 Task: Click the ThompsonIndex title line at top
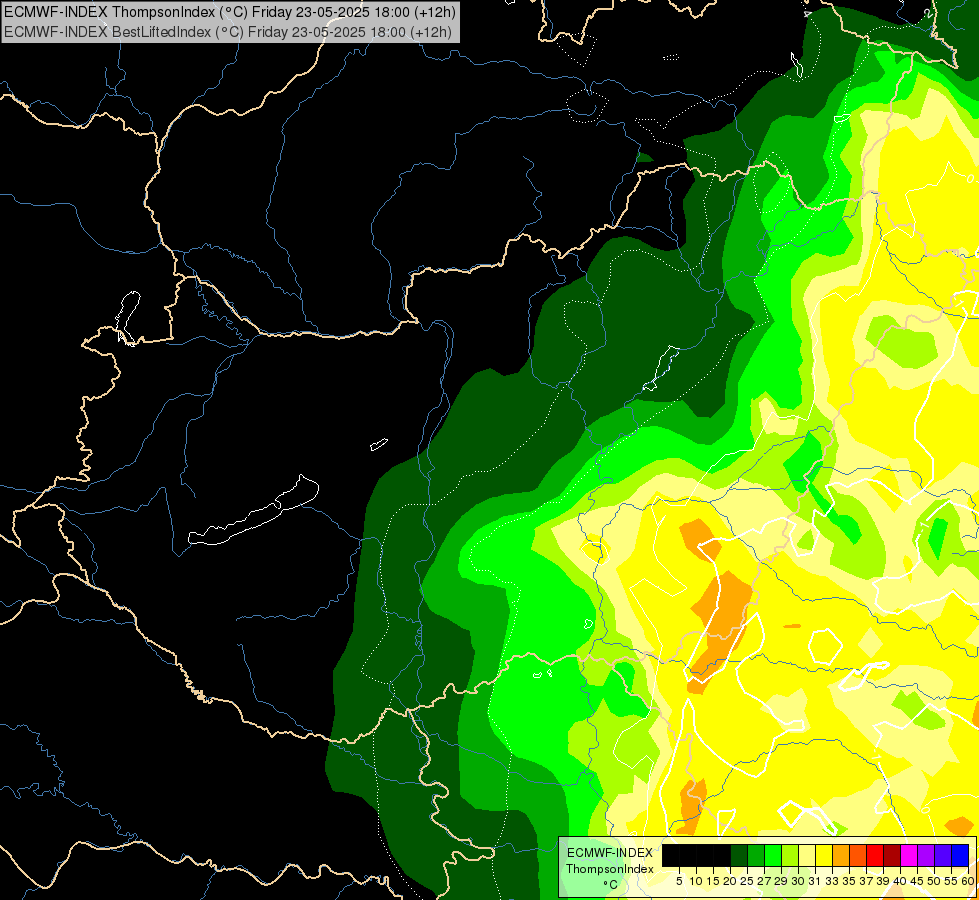[230, 11]
